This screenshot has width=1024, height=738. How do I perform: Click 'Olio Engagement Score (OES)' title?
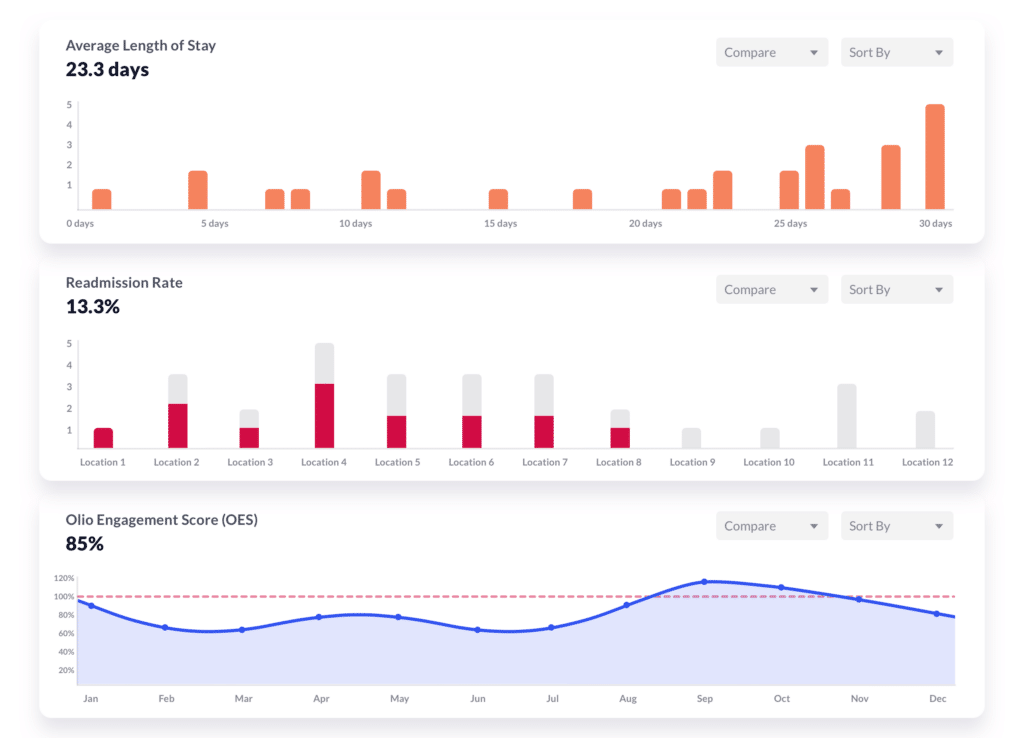pos(161,520)
